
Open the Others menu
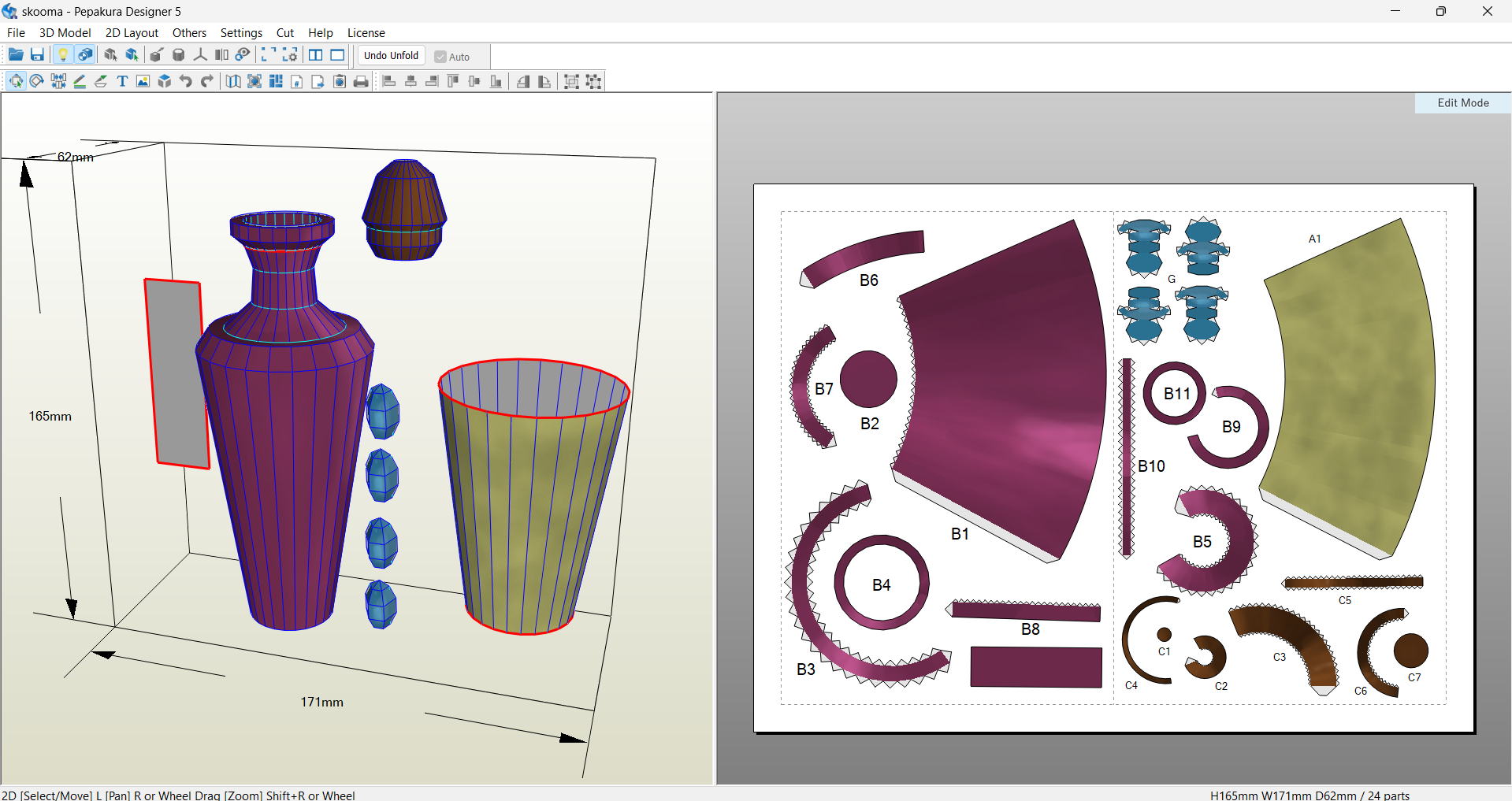(x=189, y=33)
